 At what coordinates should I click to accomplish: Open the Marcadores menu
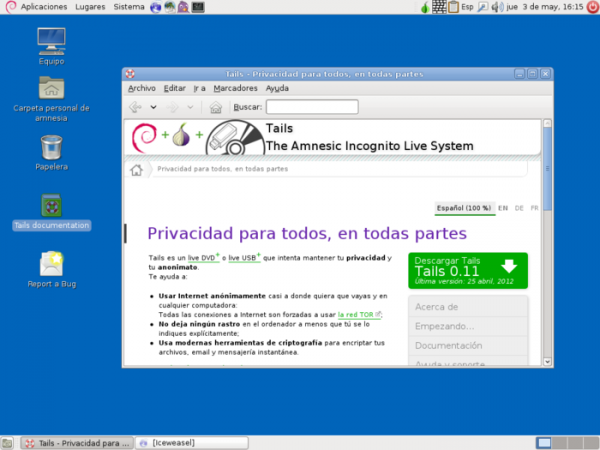[235, 89]
